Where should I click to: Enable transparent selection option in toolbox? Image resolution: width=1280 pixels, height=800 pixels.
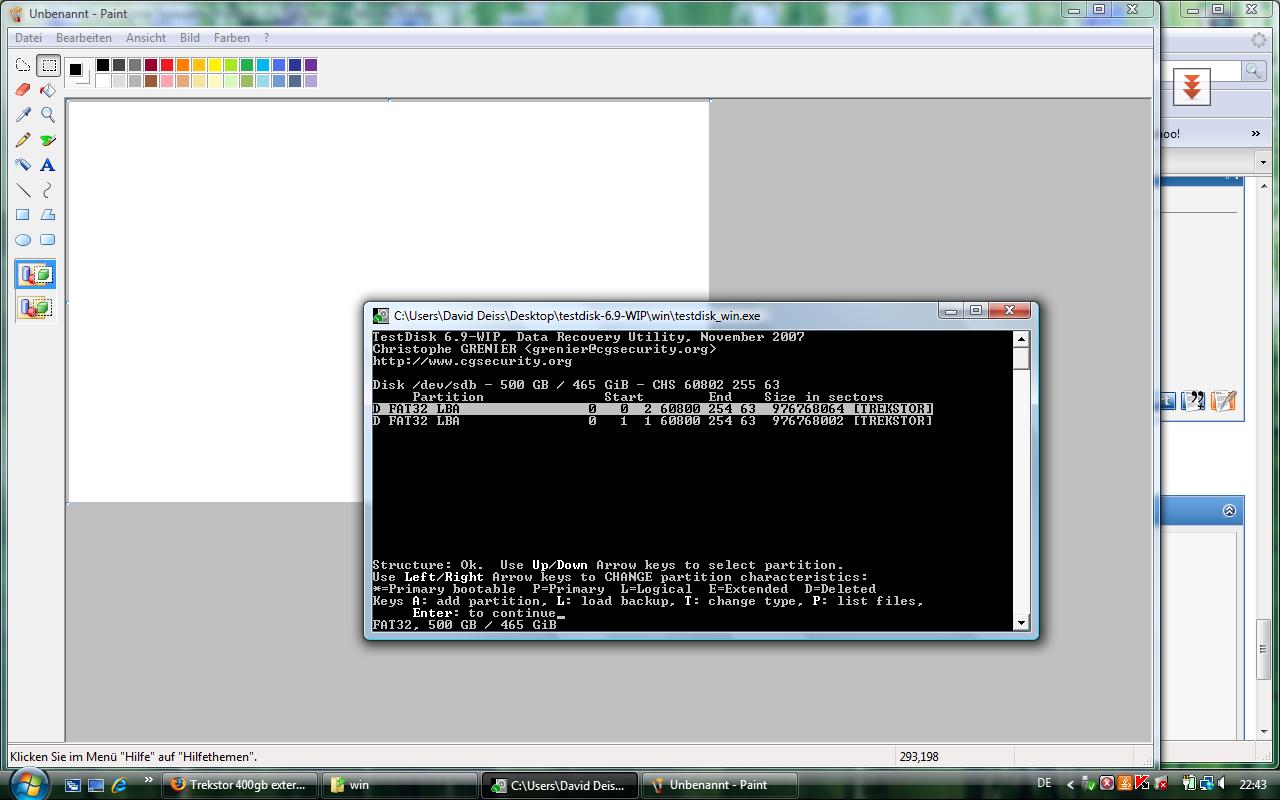click(x=35, y=307)
